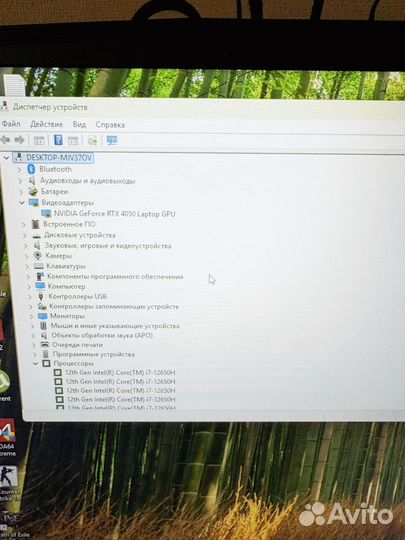Open the Файл menu
This screenshot has width=405, height=540.
[11, 123]
